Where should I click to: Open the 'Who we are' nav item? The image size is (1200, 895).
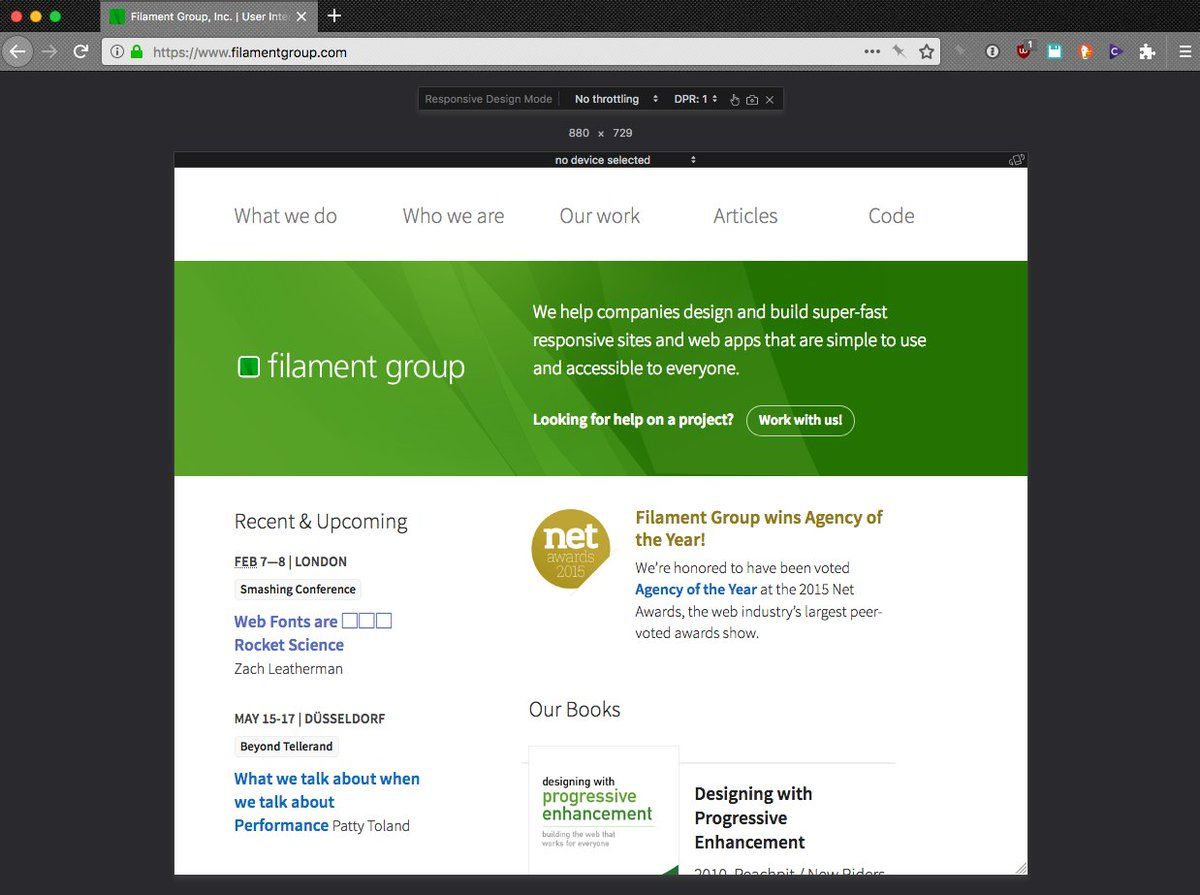point(453,216)
